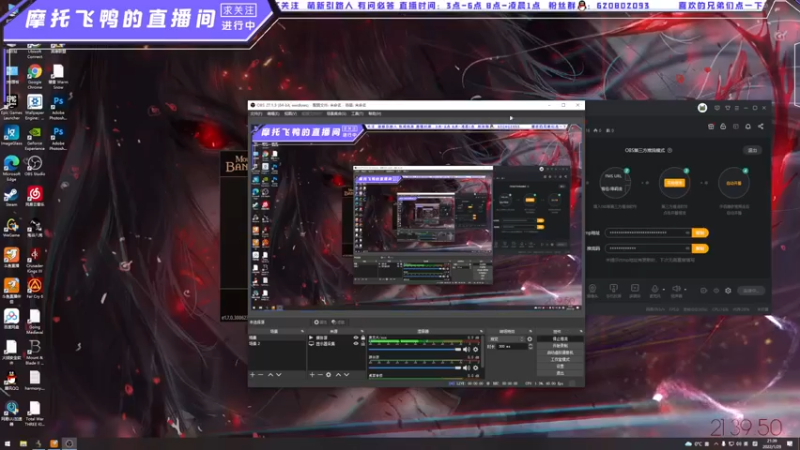Open 场景集合 menu in OBS
This screenshot has height=450, width=800.
pos(336,113)
